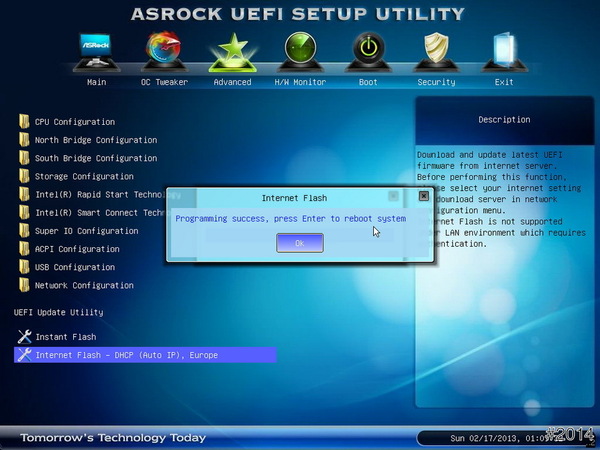The width and height of the screenshot is (600, 450).
Task: Click Ok in Internet Flash dialog
Action: (300, 243)
